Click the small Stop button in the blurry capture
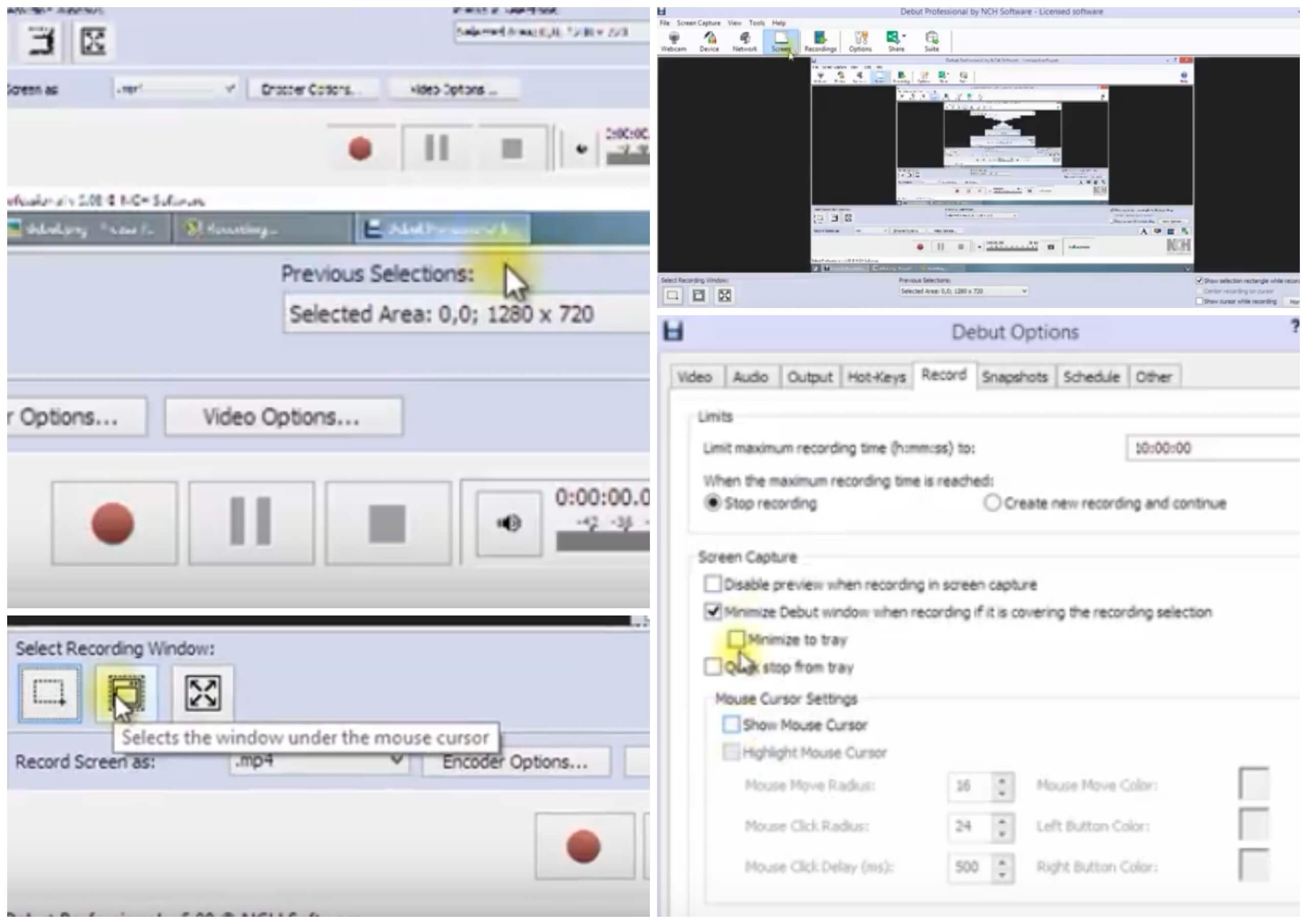1307x924 pixels. 512,148
